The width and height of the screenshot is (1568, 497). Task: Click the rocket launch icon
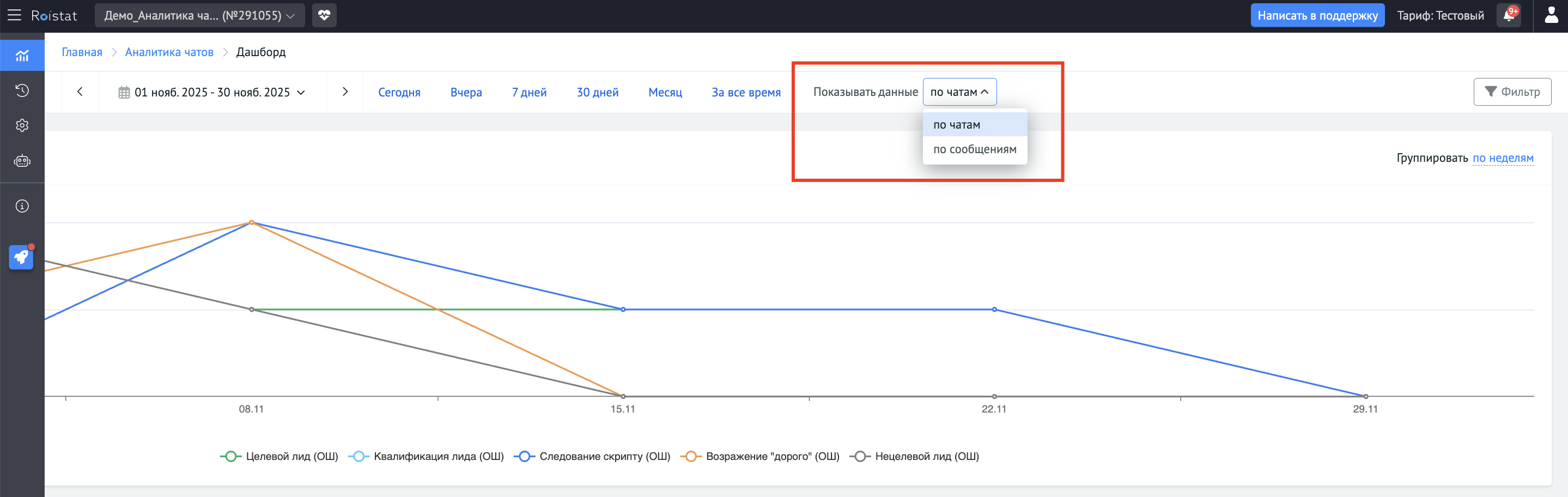click(21, 257)
